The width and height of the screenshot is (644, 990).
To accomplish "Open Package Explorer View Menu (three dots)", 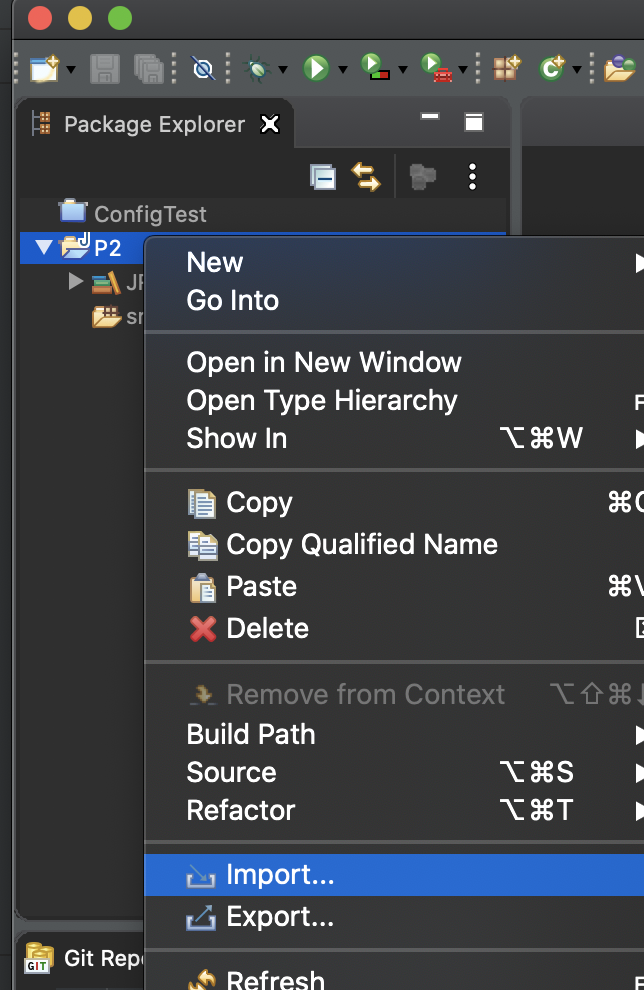I will point(472,177).
